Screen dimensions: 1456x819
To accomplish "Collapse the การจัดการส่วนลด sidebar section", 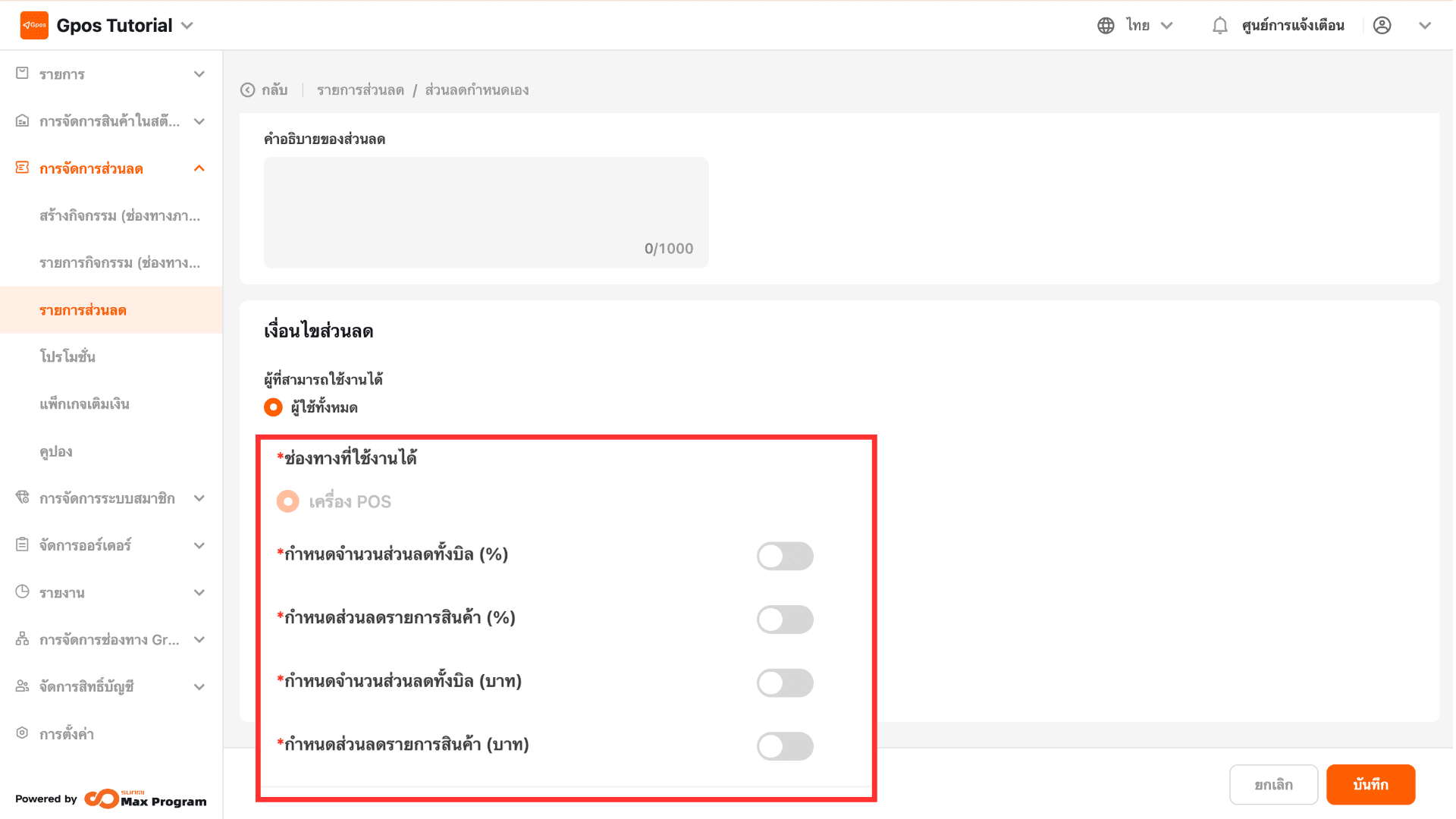I will point(199,168).
